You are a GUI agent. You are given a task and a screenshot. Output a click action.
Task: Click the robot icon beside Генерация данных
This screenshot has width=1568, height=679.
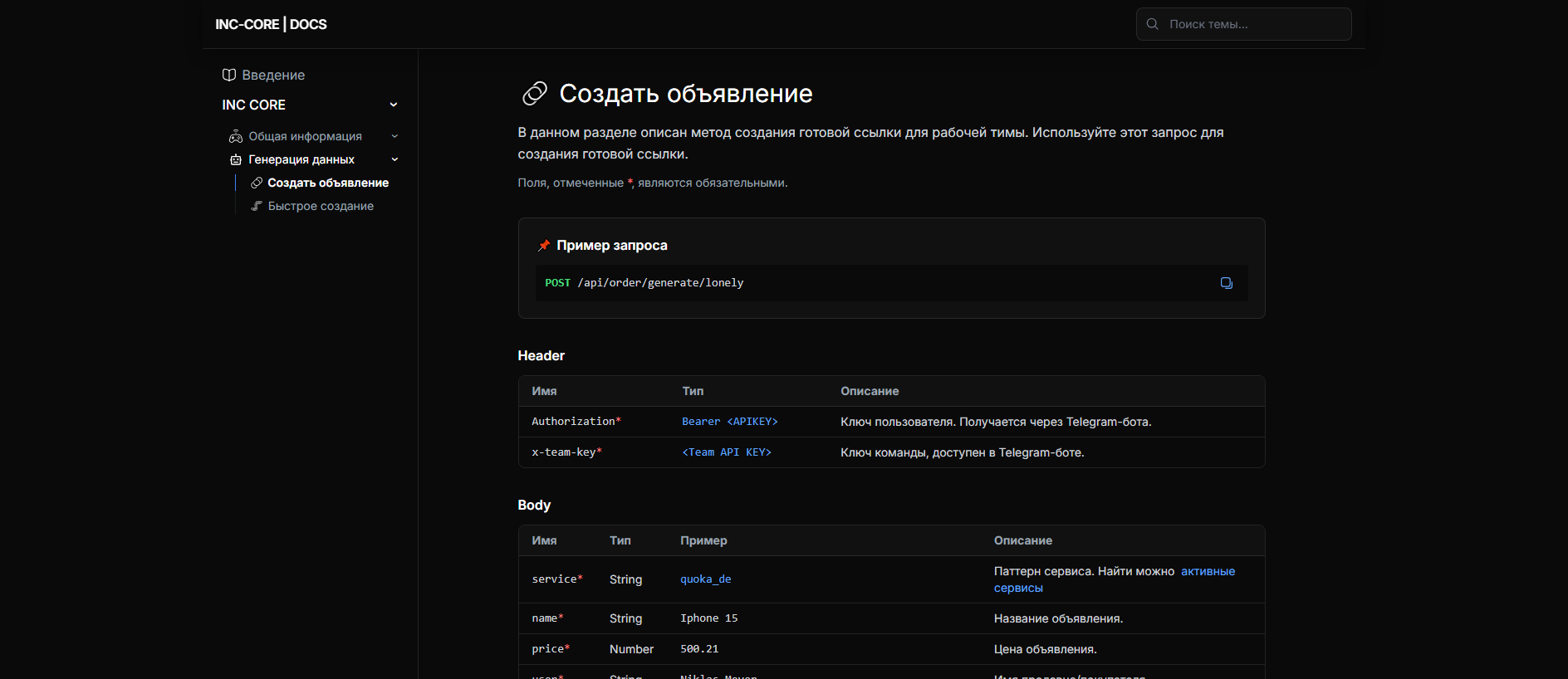coord(236,159)
